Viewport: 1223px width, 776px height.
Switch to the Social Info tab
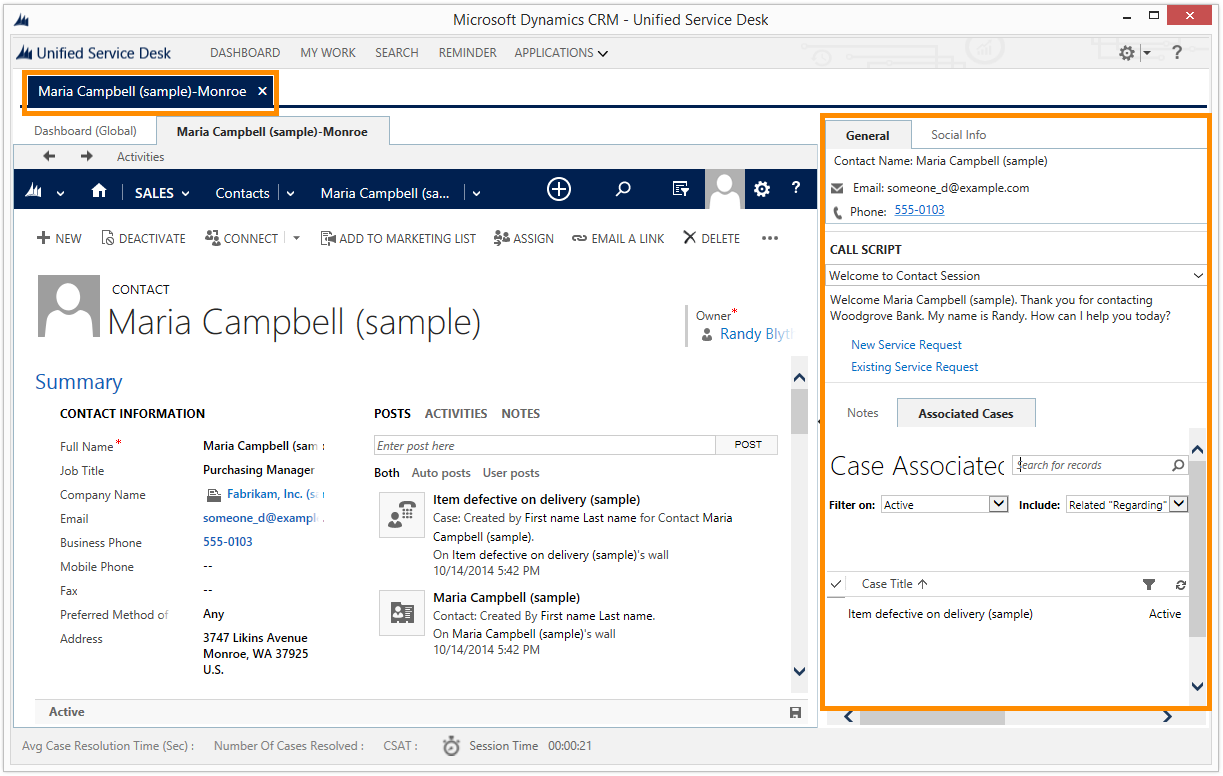[957, 134]
